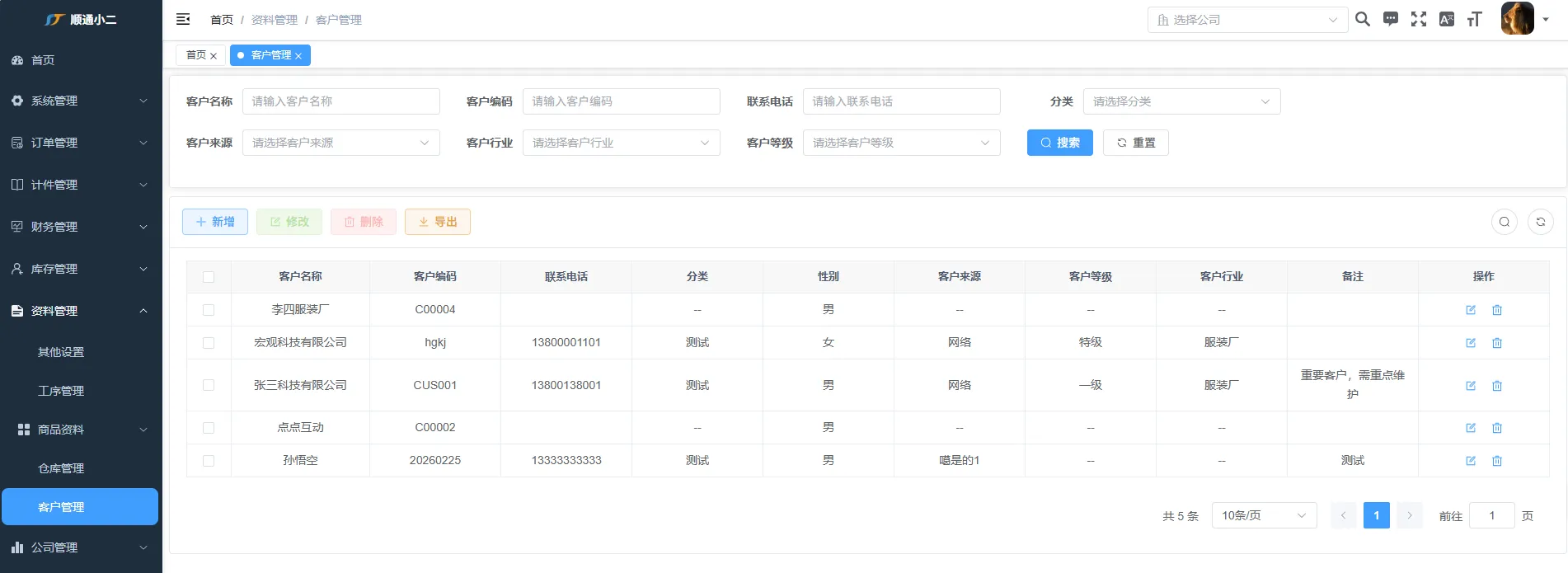Image resolution: width=1568 pixels, height=573 pixels.
Task: Switch to the 首页 tab
Action: coord(196,55)
